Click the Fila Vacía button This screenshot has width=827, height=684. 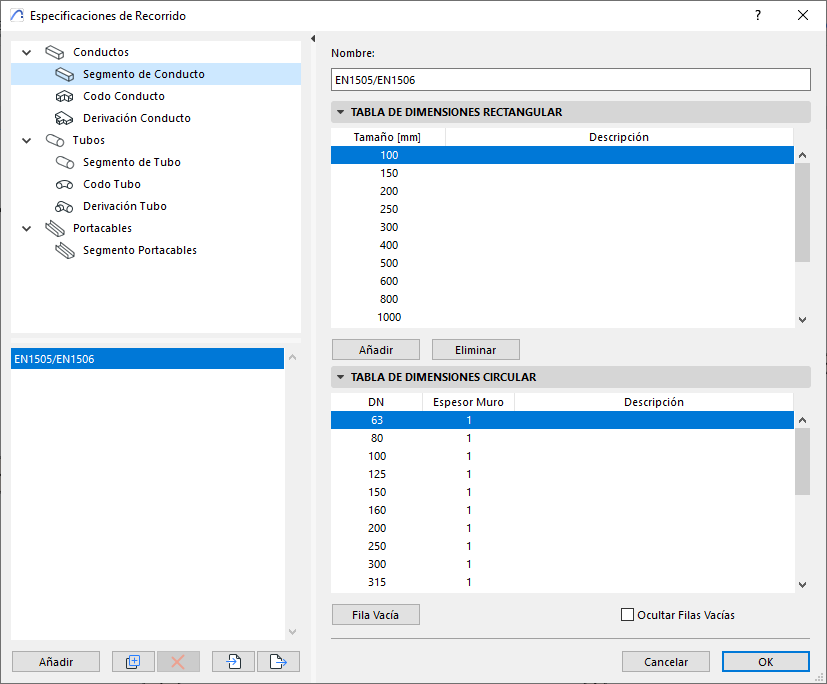[375, 615]
